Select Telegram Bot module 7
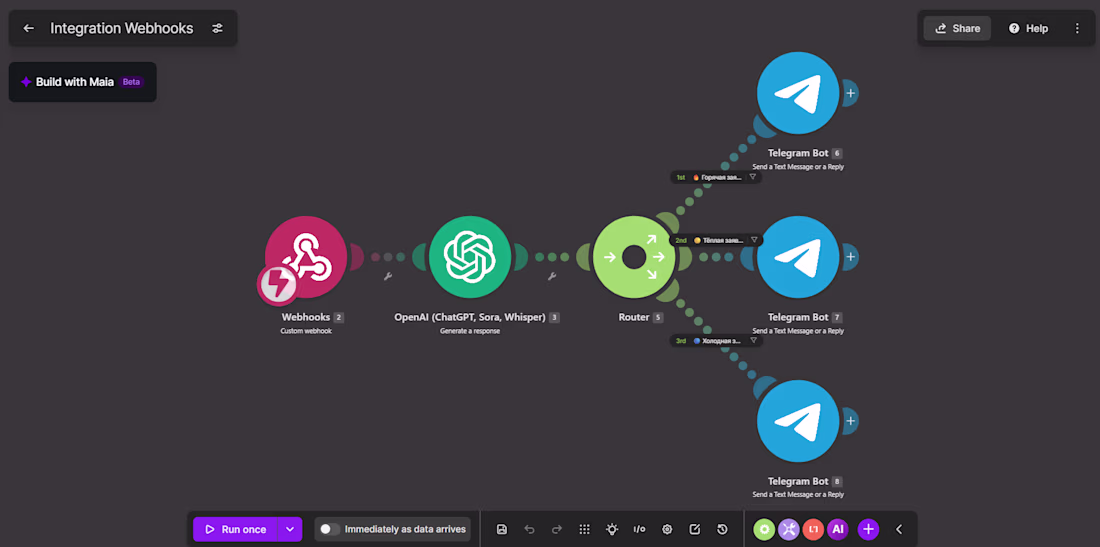The width and height of the screenshot is (1100, 547). click(798, 257)
